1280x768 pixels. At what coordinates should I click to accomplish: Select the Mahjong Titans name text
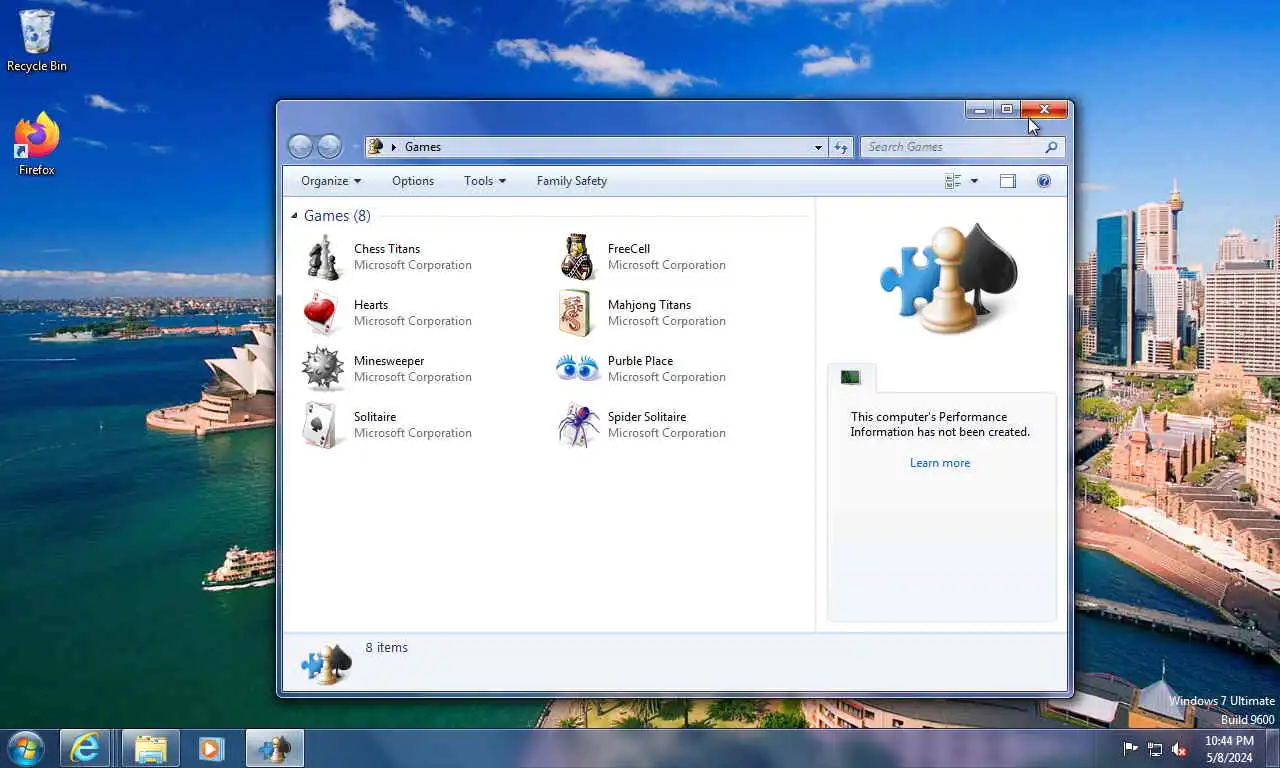pos(649,305)
